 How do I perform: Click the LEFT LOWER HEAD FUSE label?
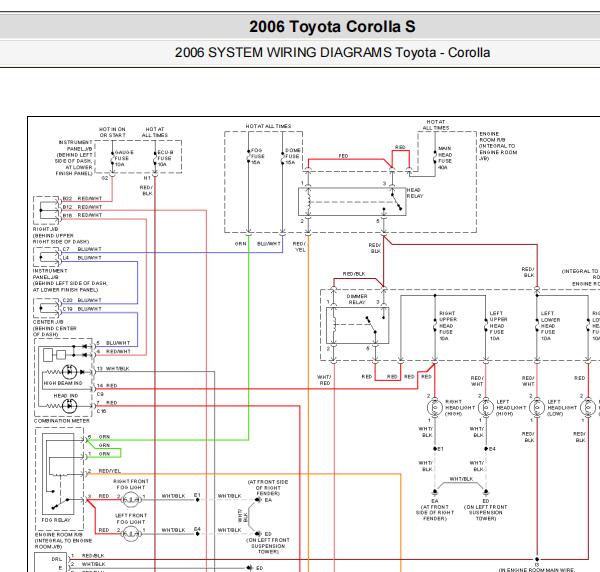pyautogui.click(x=550, y=326)
